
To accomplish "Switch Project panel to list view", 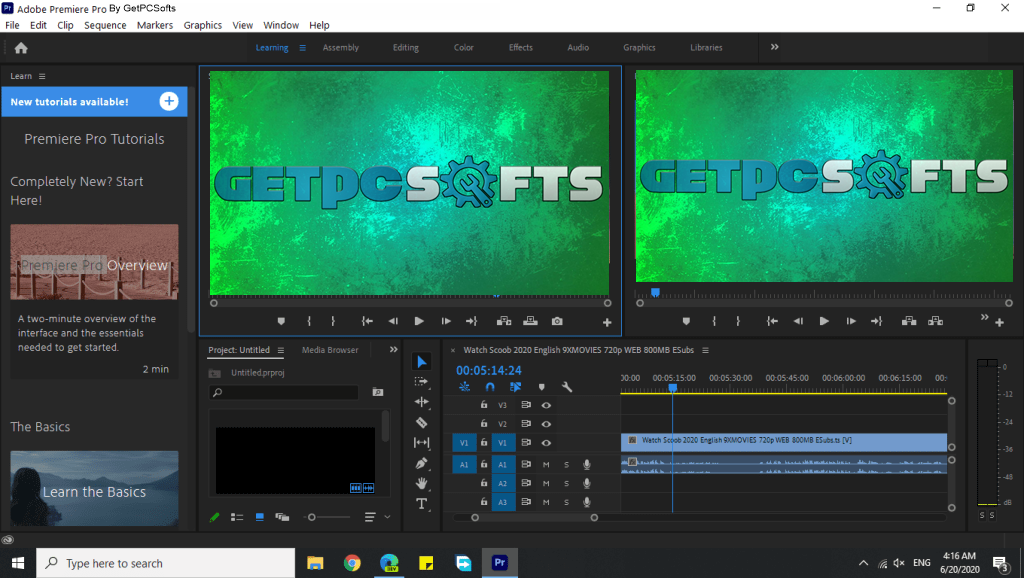I will (237, 517).
